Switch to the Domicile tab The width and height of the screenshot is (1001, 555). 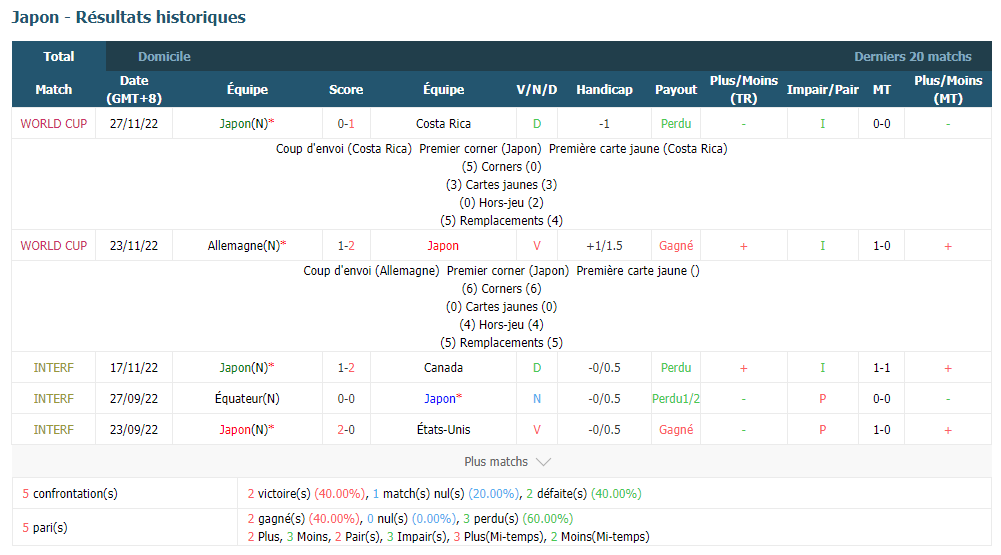pyautogui.click(x=164, y=56)
